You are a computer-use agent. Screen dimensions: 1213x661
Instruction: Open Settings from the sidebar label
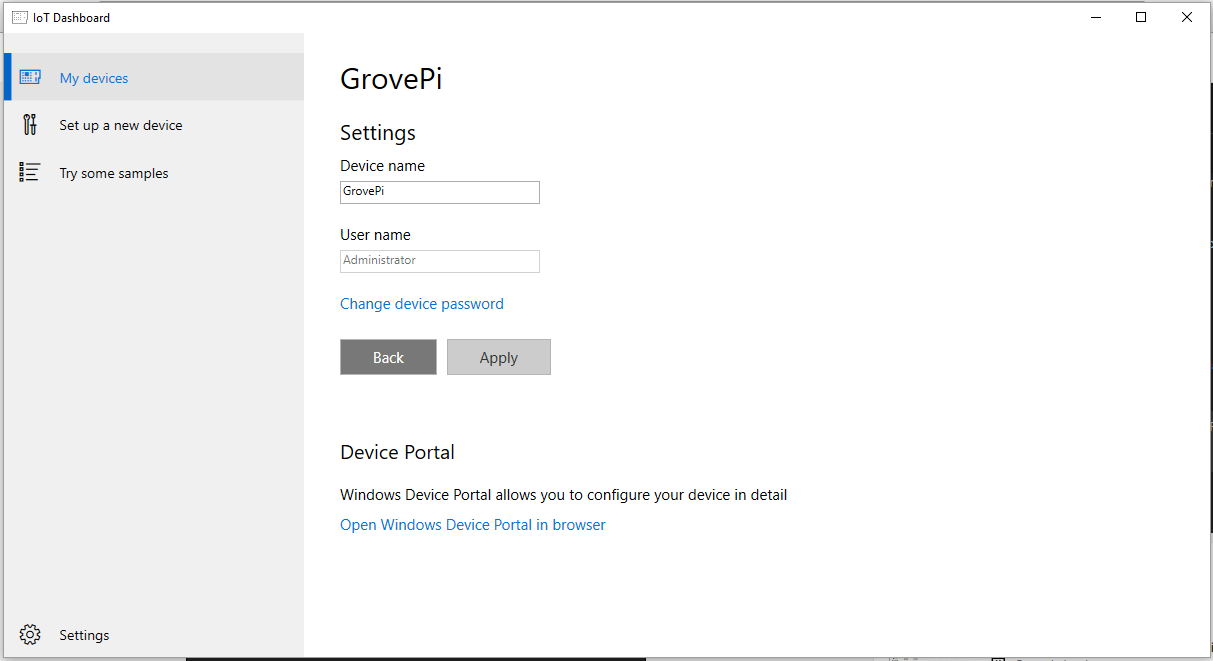coord(84,635)
